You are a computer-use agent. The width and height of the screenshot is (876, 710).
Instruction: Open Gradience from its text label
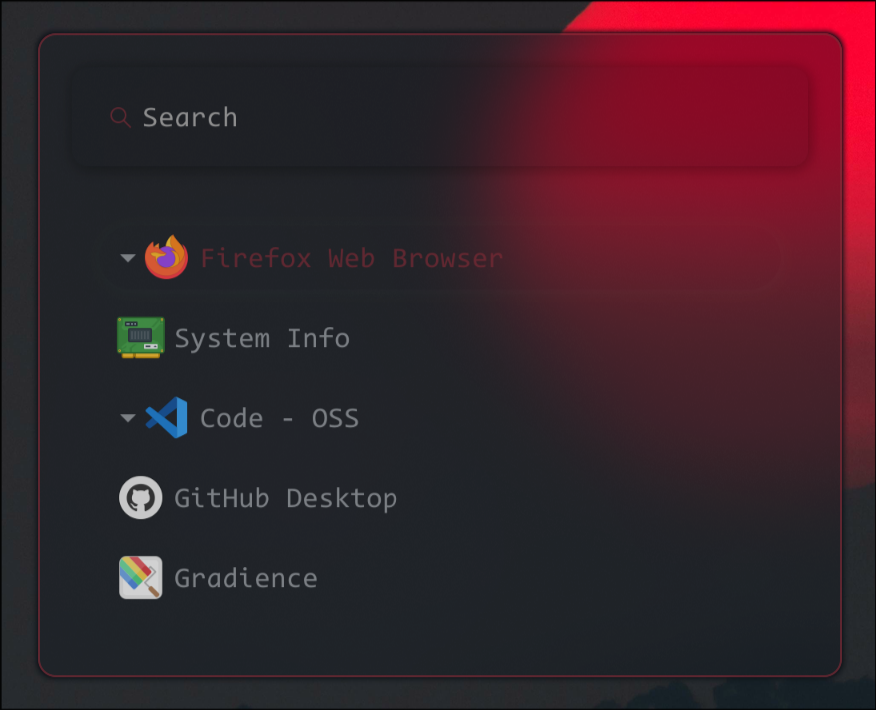[x=245, y=578]
